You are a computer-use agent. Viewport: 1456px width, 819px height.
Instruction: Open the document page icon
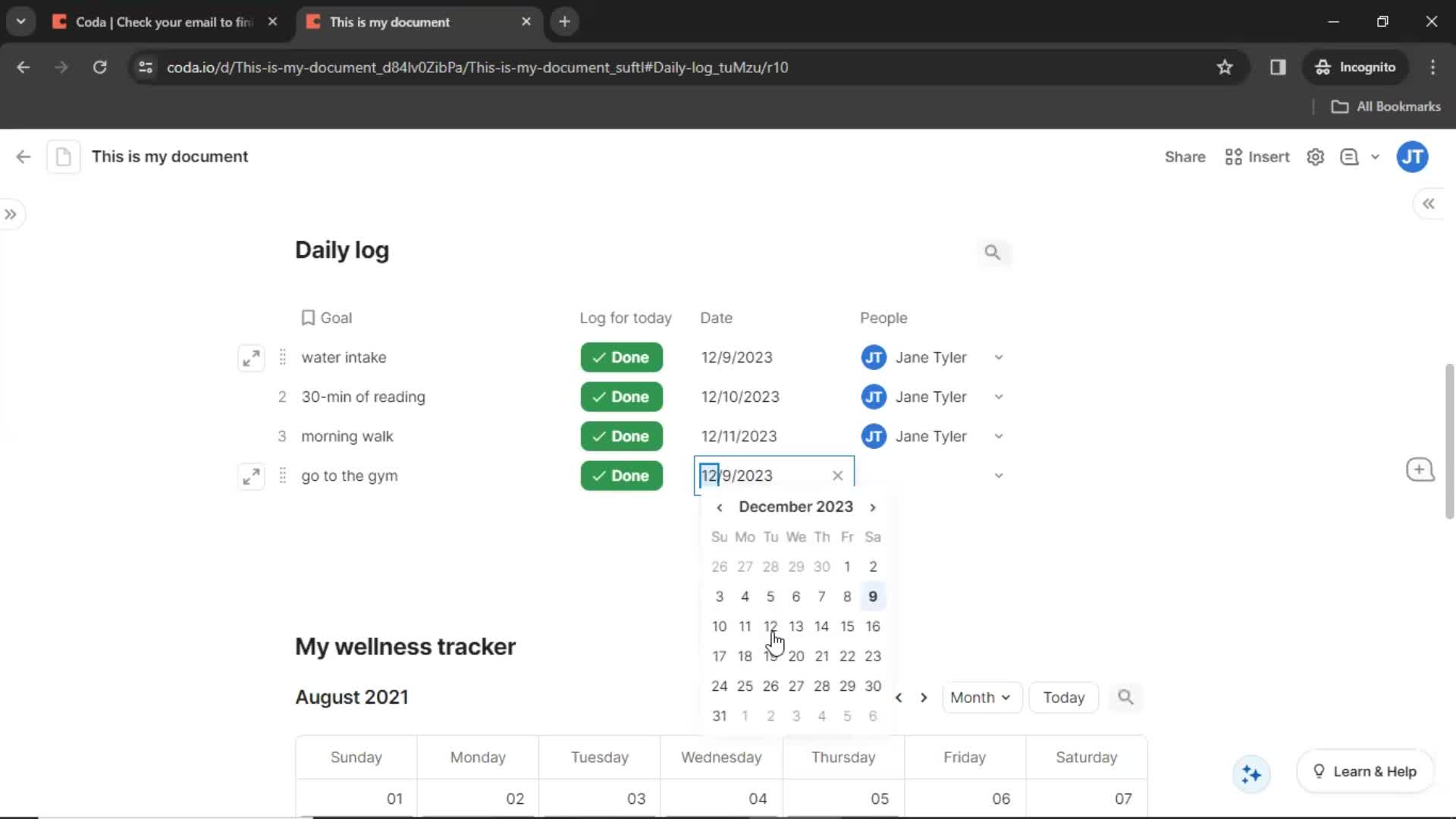[x=64, y=157]
